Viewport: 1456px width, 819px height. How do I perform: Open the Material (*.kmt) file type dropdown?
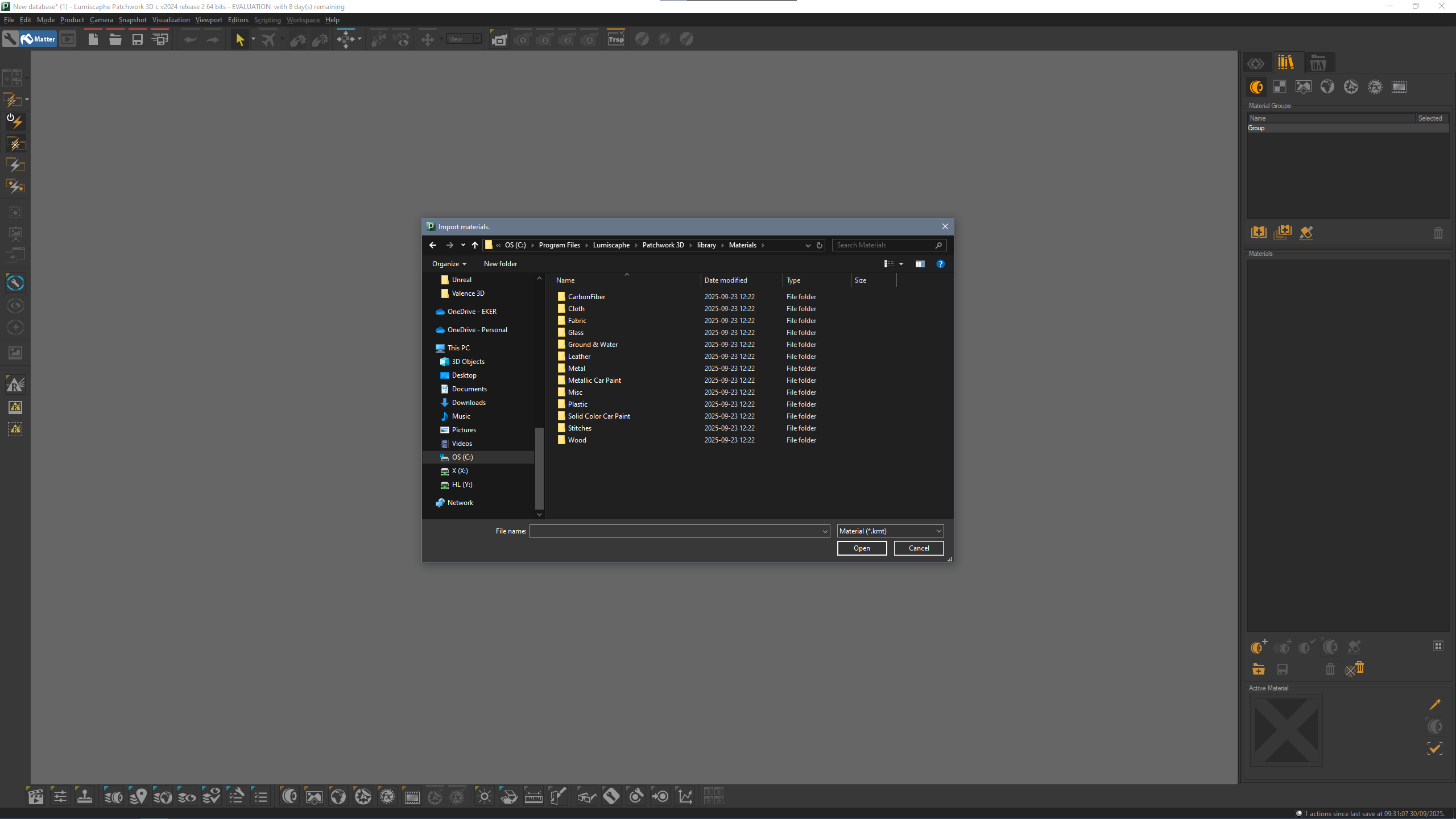tap(890, 531)
